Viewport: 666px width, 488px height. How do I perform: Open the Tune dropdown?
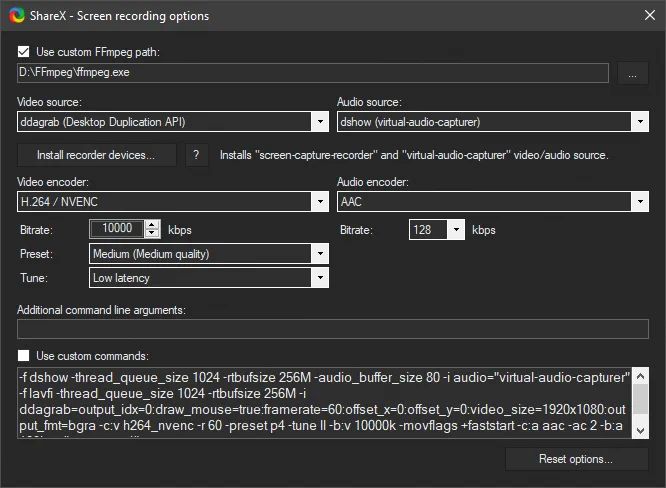pos(209,278)
